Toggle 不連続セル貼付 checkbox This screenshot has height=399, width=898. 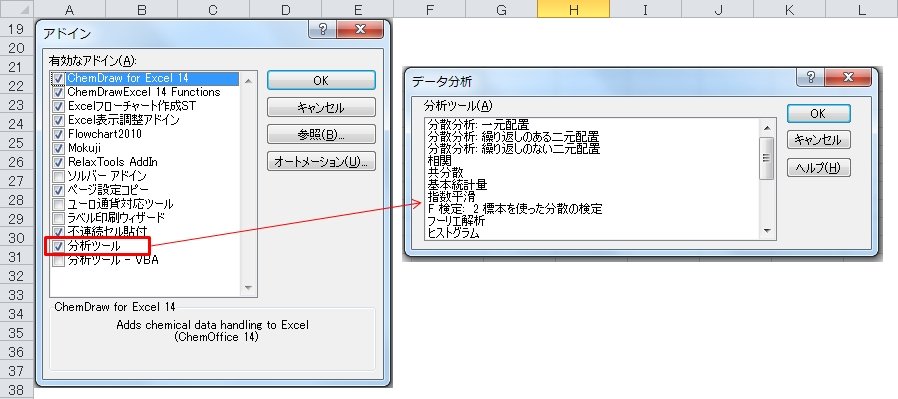pos(58,231)
